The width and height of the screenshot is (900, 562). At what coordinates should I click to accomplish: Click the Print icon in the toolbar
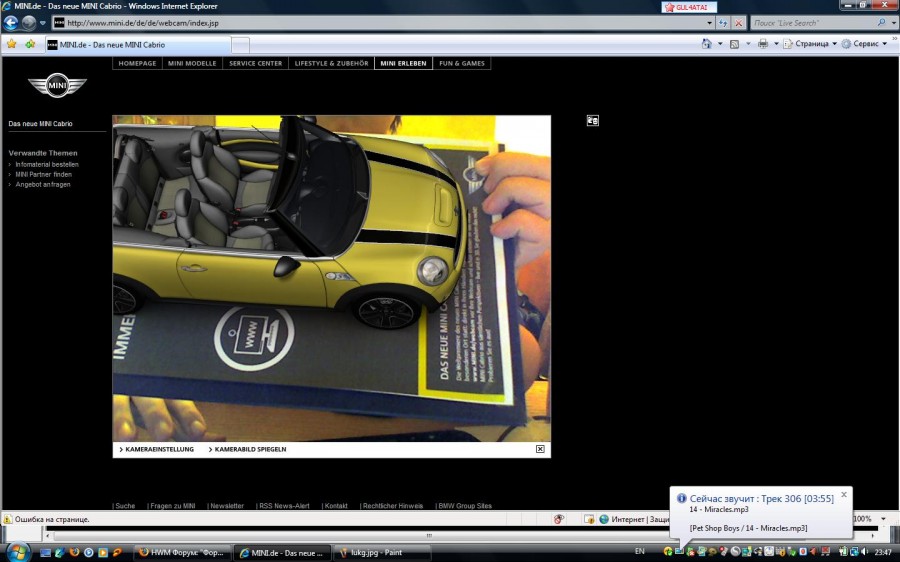(x=762, y=44)
